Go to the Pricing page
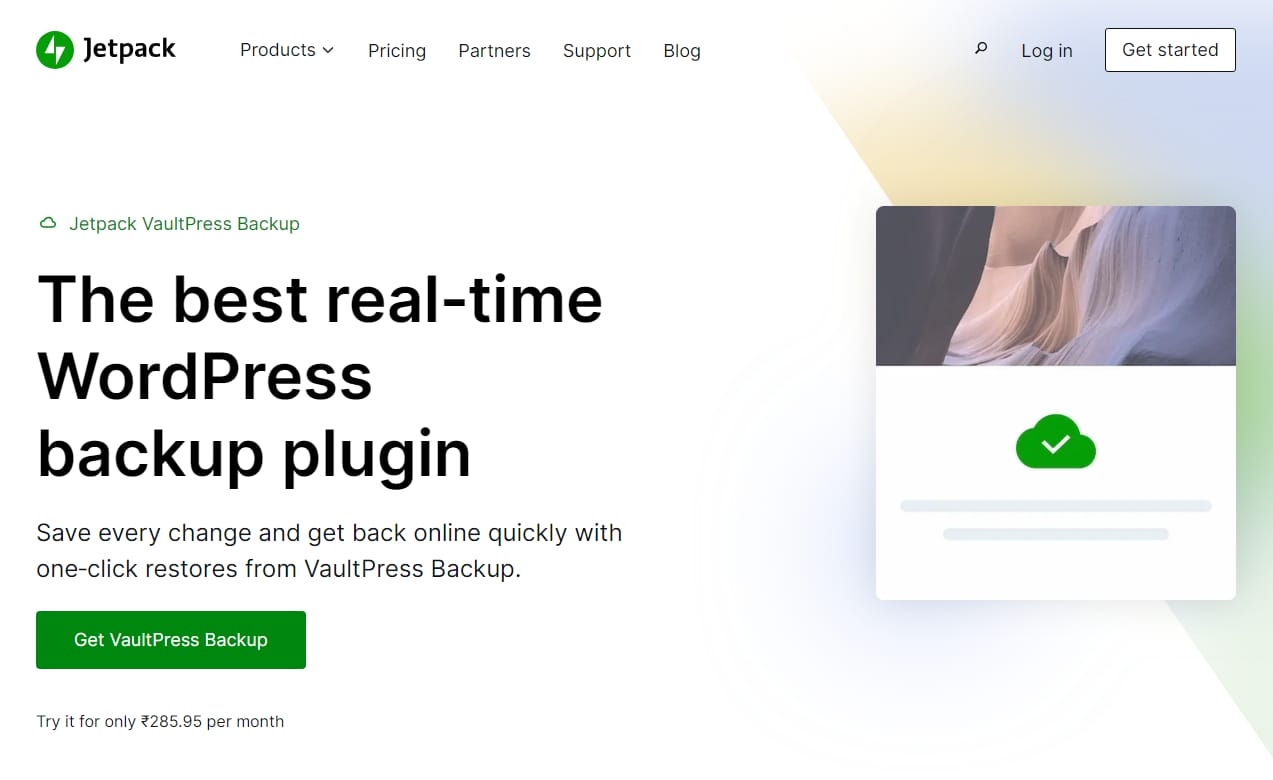The width and height of the screenshot is (1273, 780). click(397, 50)
